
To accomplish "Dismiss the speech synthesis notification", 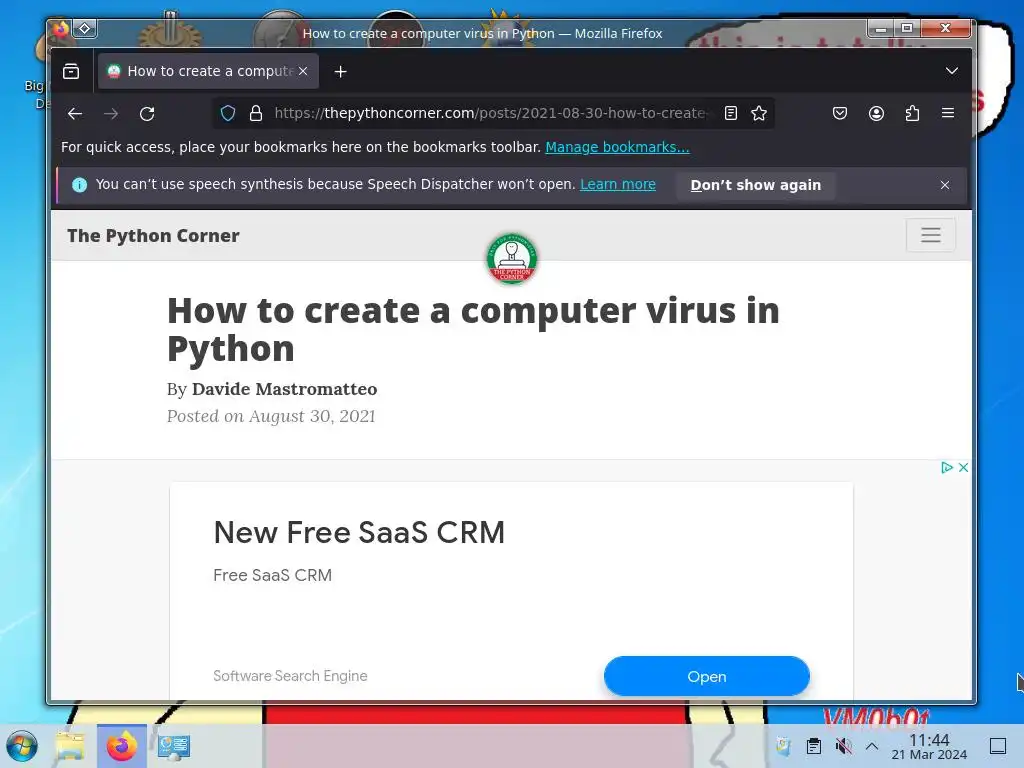I will click(945, 185).
